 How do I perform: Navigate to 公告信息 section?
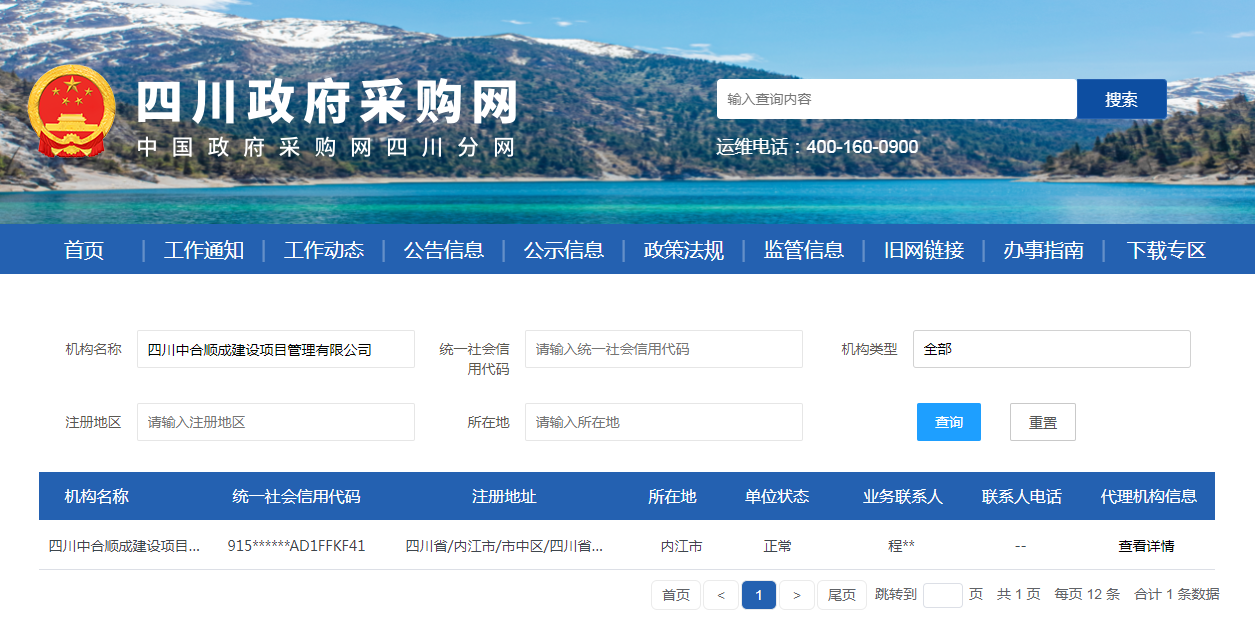click(444, 250)
